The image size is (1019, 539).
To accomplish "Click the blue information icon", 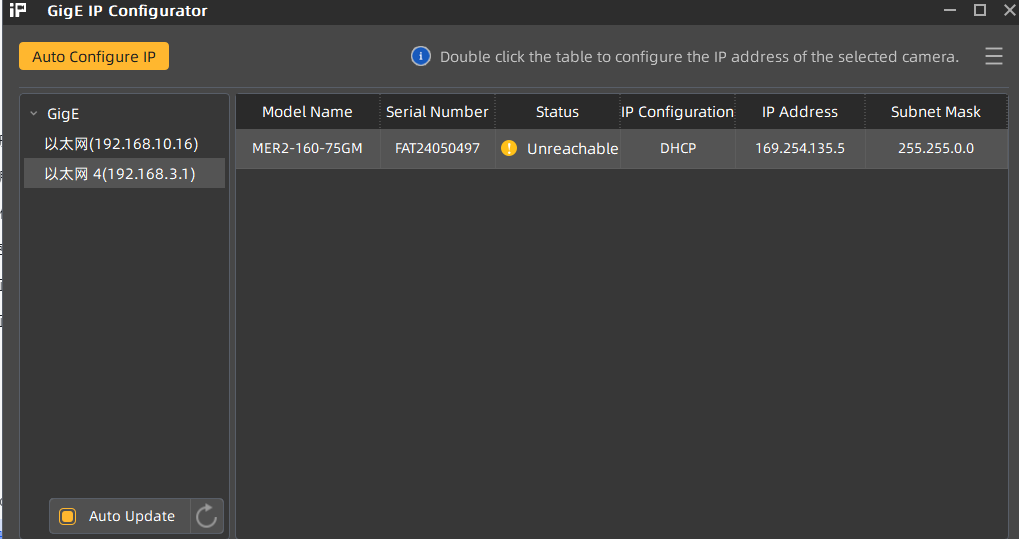I will (x=421, y=56).
